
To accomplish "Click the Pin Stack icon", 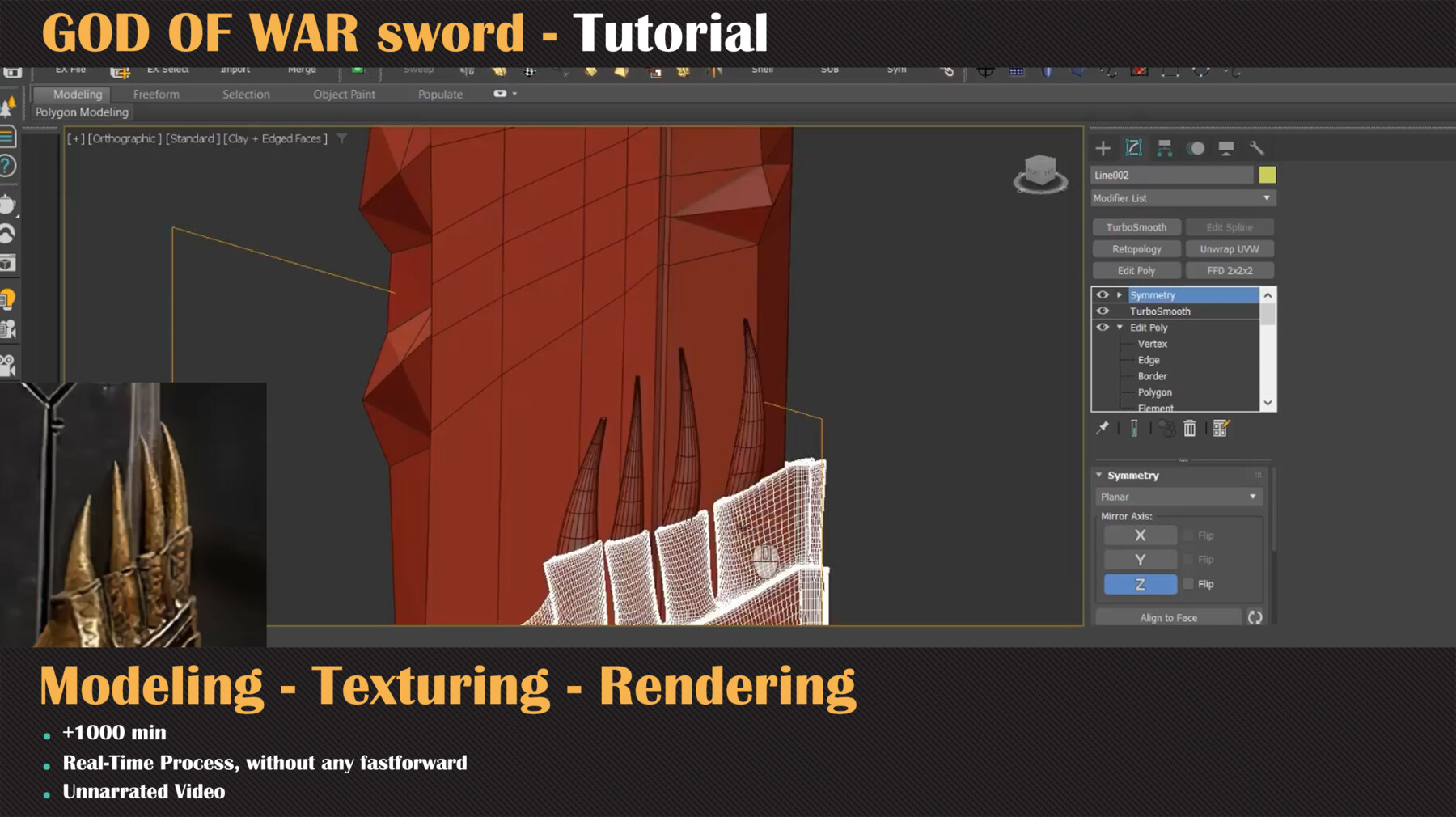I will pos(1102,428).
